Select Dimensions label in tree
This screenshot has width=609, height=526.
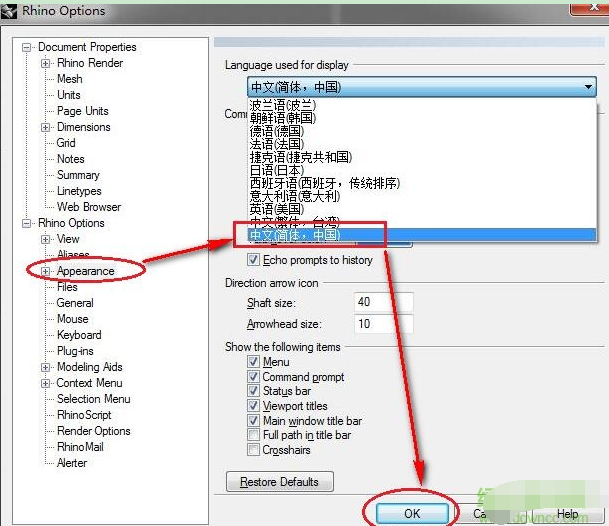coord(84,127)
